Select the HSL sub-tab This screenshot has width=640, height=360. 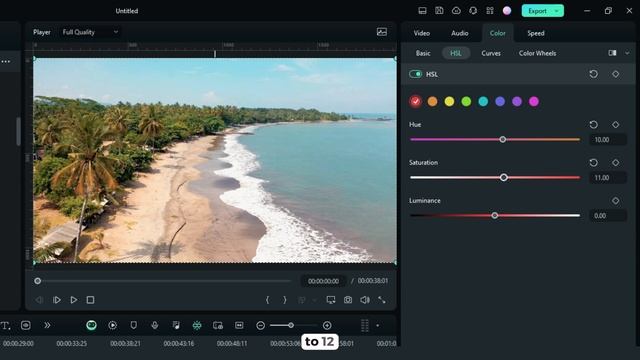(x=456, y=53)
